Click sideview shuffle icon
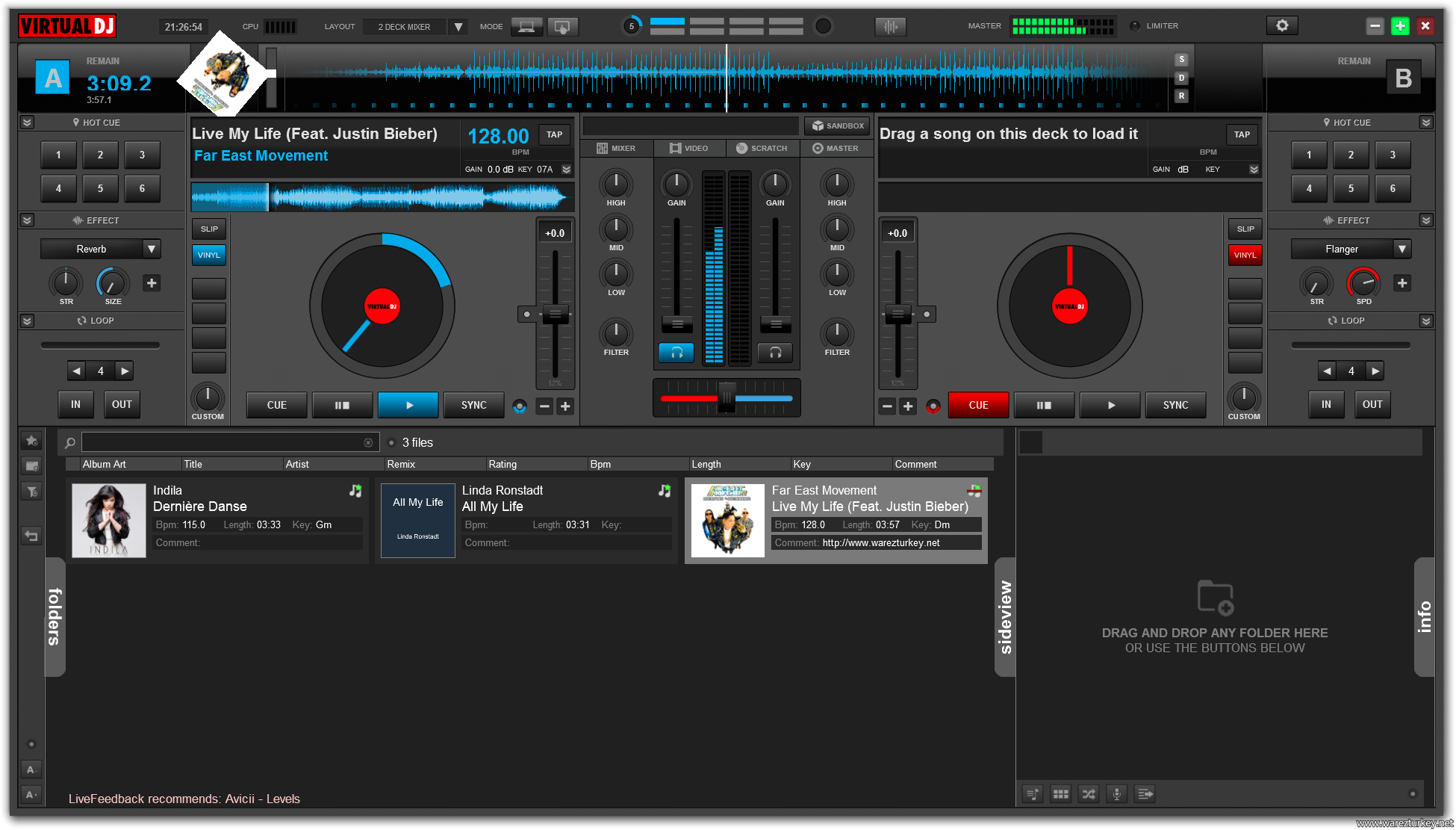This screenshot has height=830, width=1456. [x=1089, y=794]
